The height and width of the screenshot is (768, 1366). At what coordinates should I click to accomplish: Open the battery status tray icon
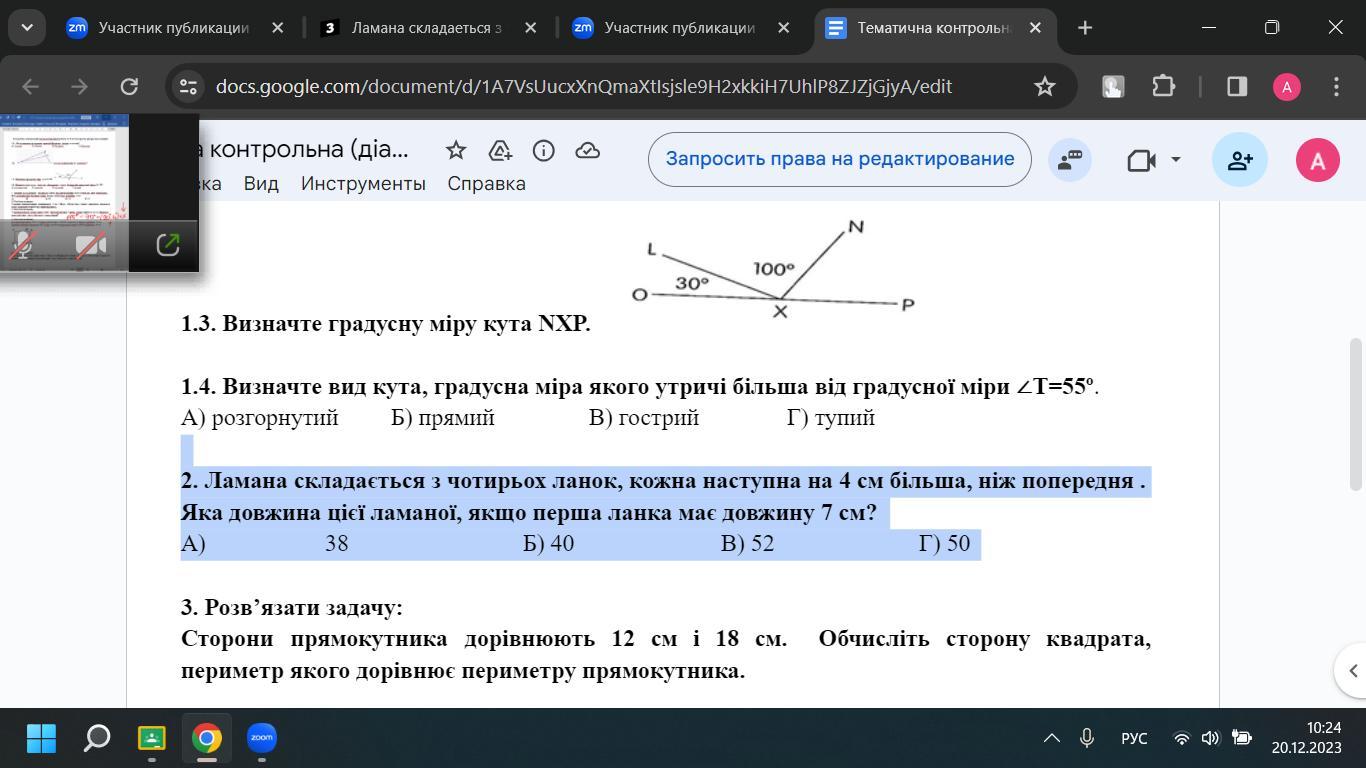(1241, 739)
